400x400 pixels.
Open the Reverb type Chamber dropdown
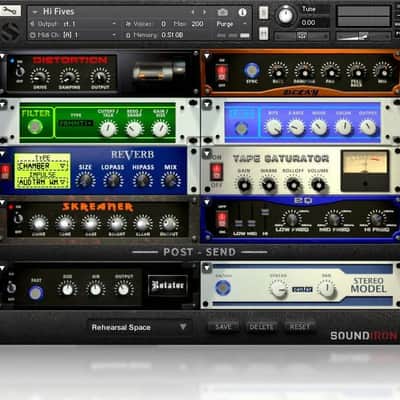click(x=42, y=166)
